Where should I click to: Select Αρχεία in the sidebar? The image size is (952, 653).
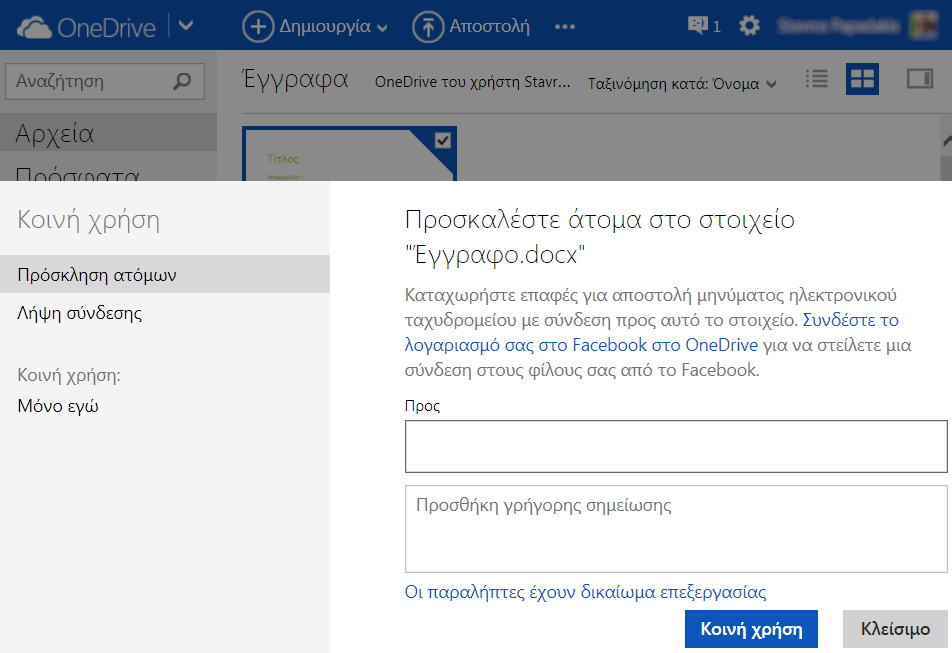coord(108,133)
